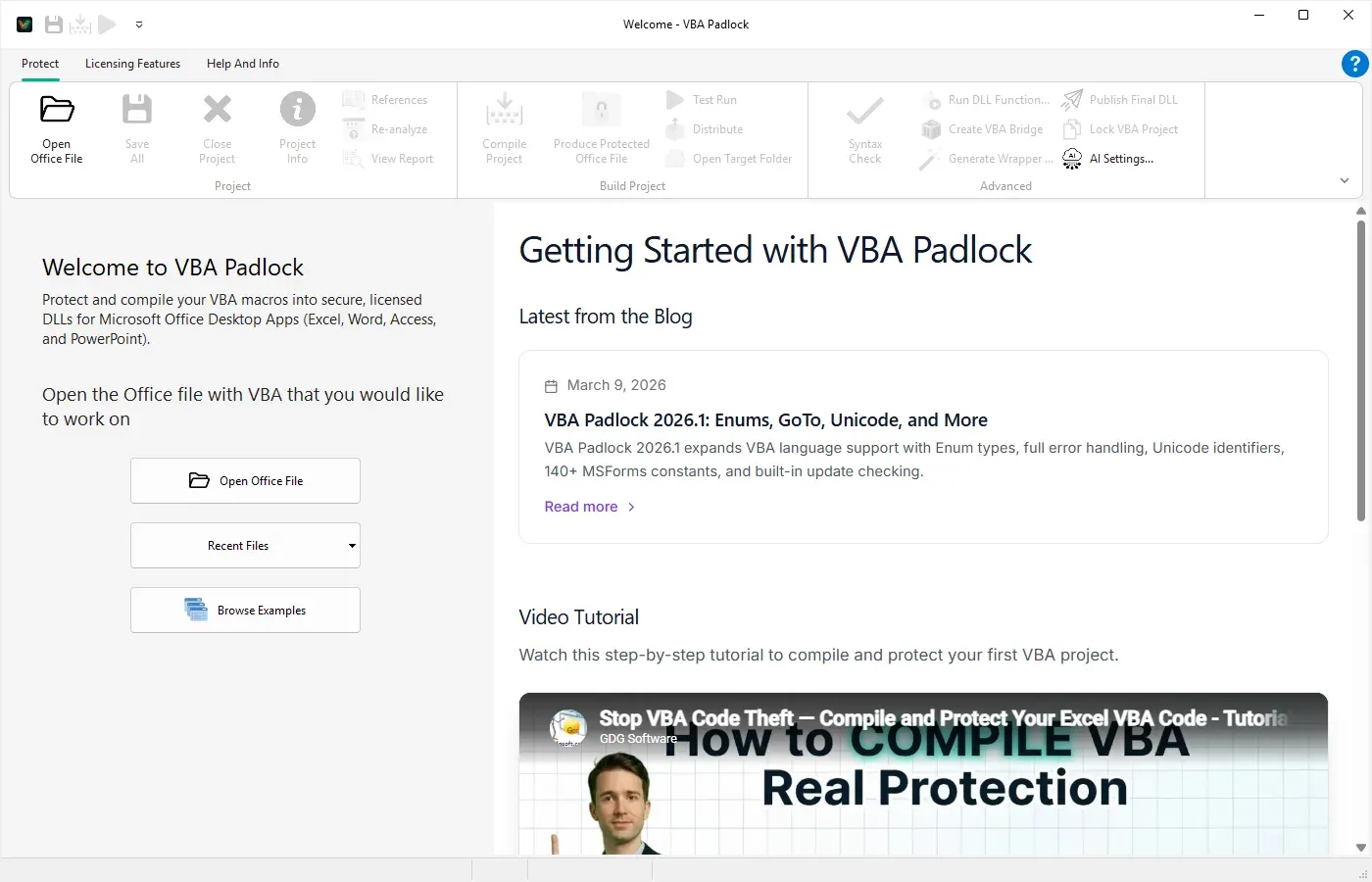
Task: Click the quick access run arrow icon
Action: (107, 24)
